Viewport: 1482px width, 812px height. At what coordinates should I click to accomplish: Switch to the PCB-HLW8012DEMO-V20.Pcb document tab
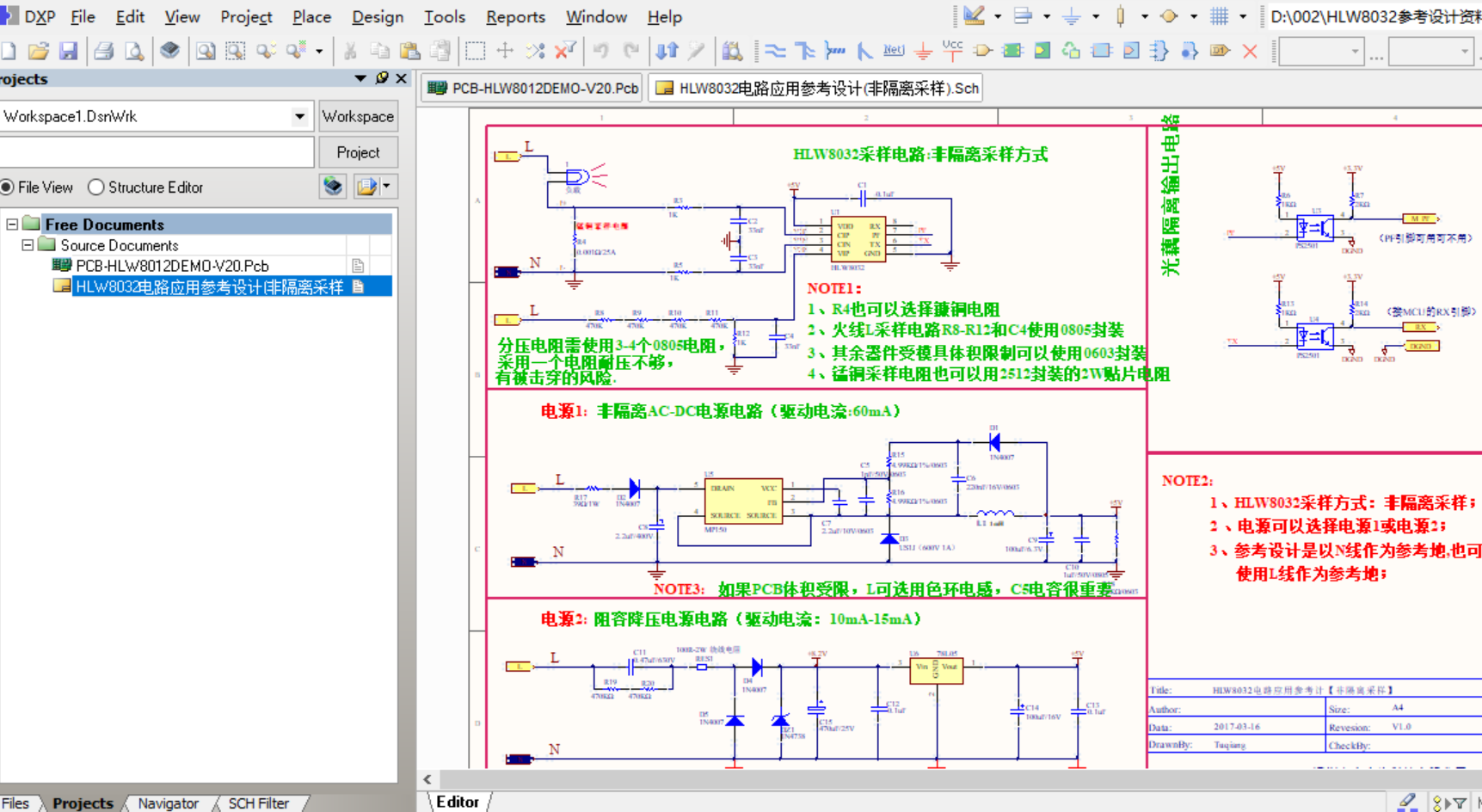533,88
